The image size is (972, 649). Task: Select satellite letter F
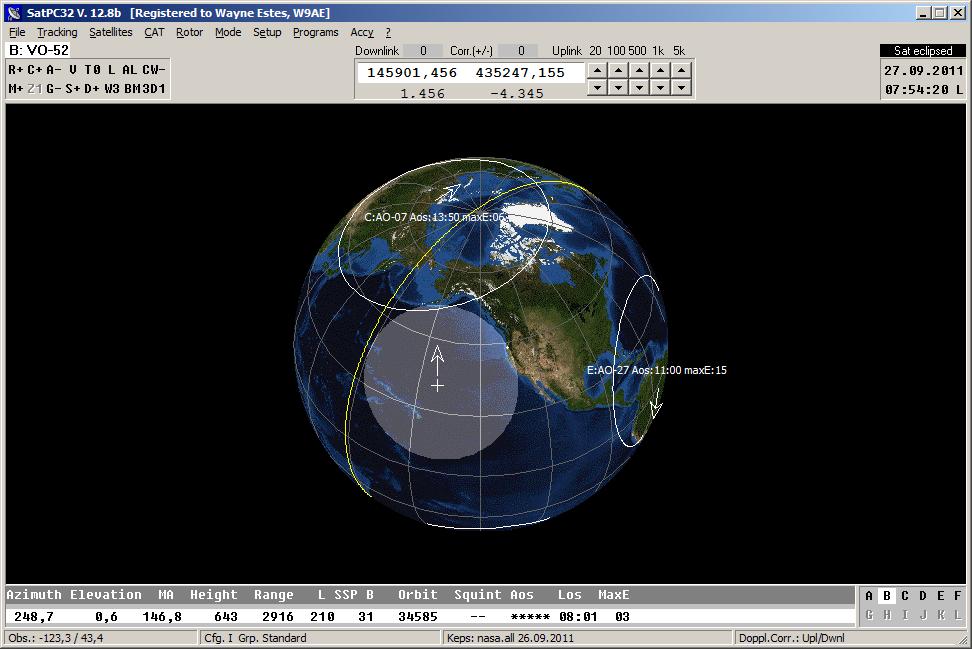[957, 596]
